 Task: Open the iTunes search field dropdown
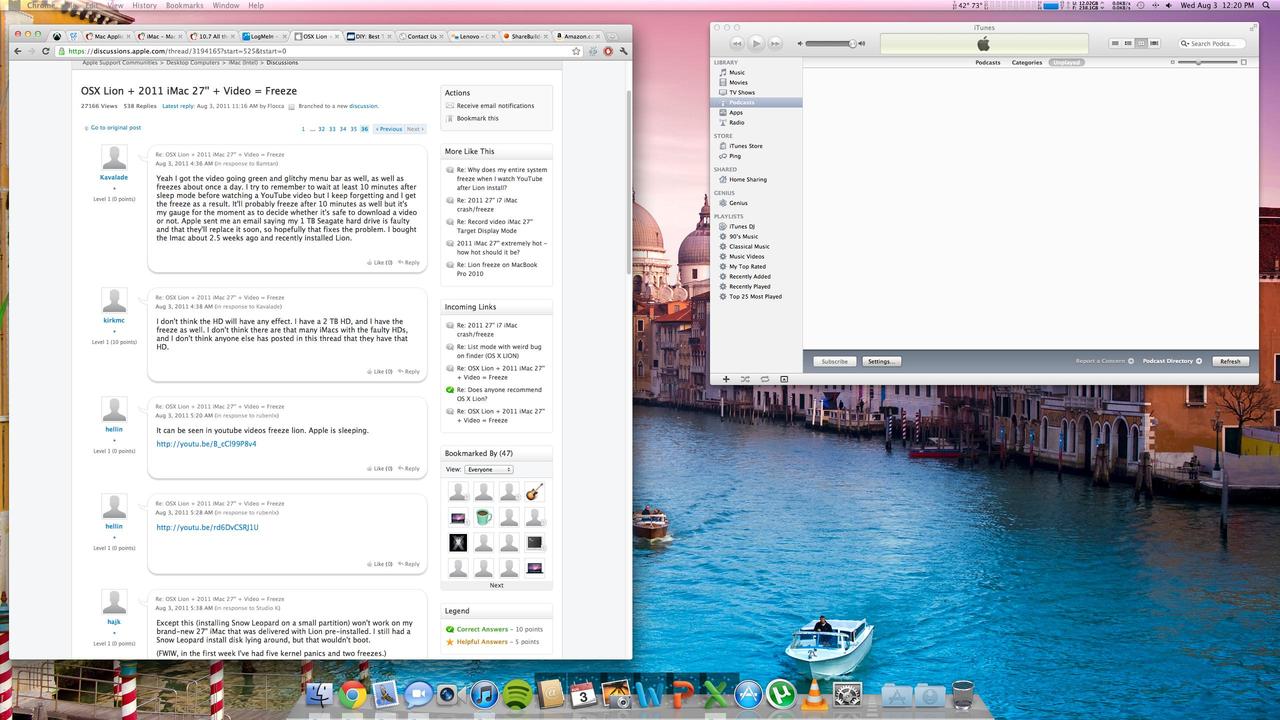[x=1185, y=43]
